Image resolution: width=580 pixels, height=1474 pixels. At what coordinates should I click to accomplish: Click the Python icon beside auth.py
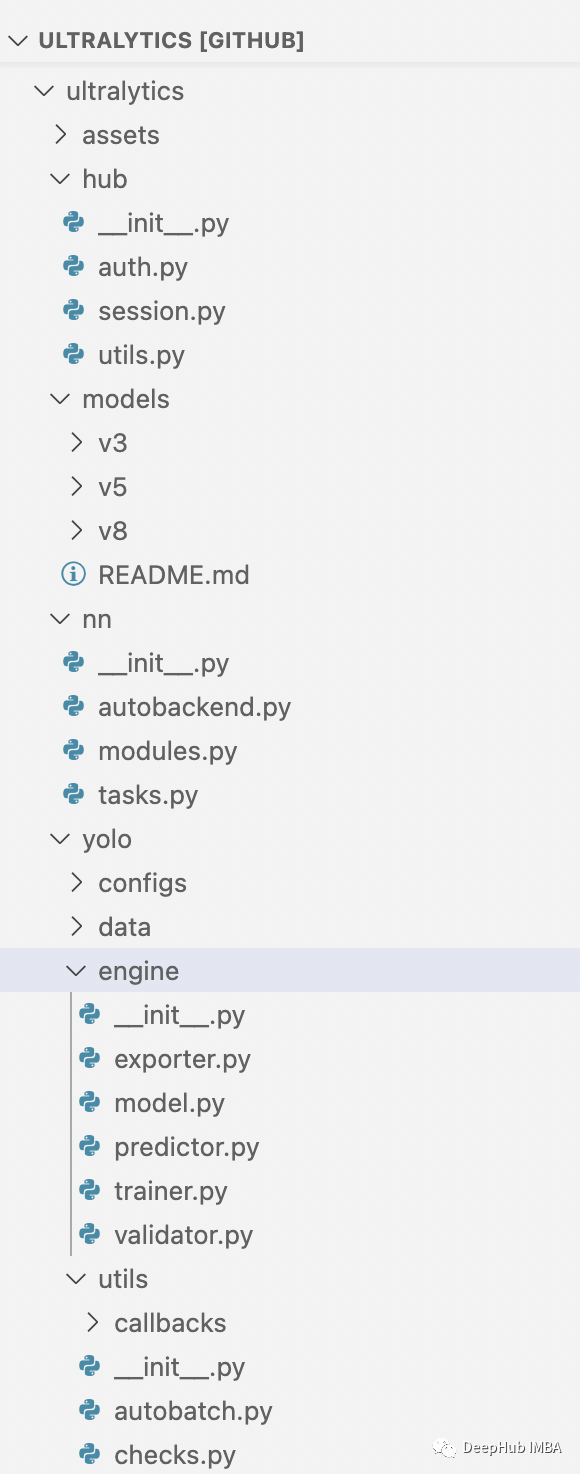[x=73, y=266]
